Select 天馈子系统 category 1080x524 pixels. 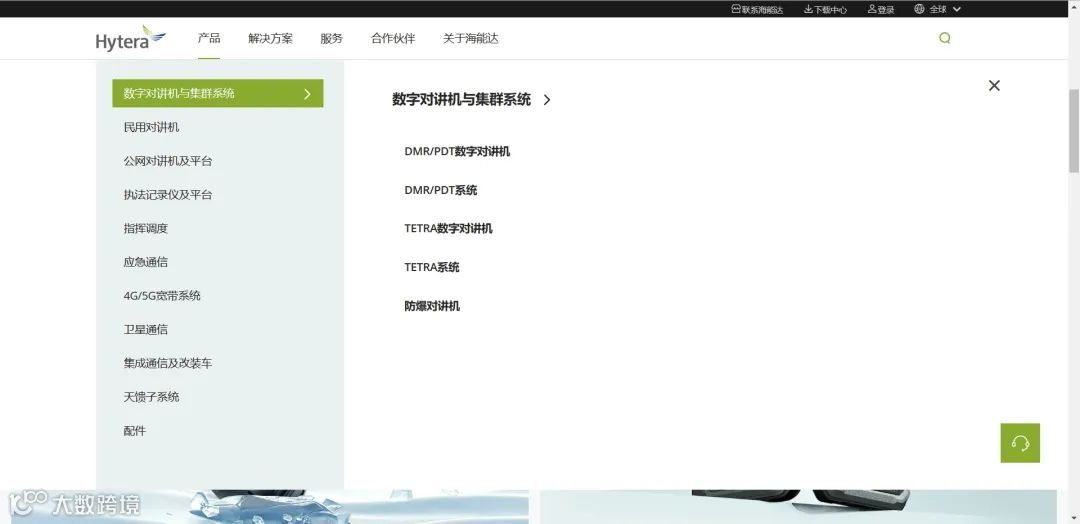(152, 397)
